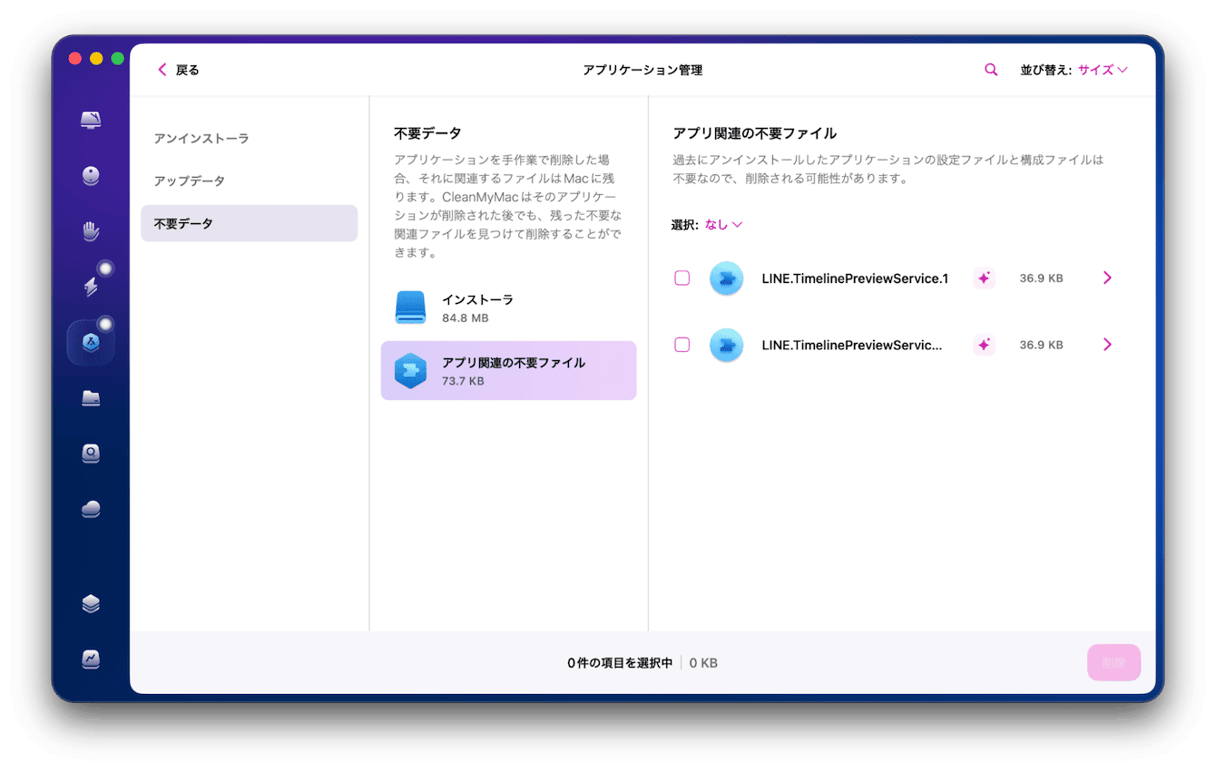
Task: Open Smart Care icon in sidebar
Action: tap(91, 121)
